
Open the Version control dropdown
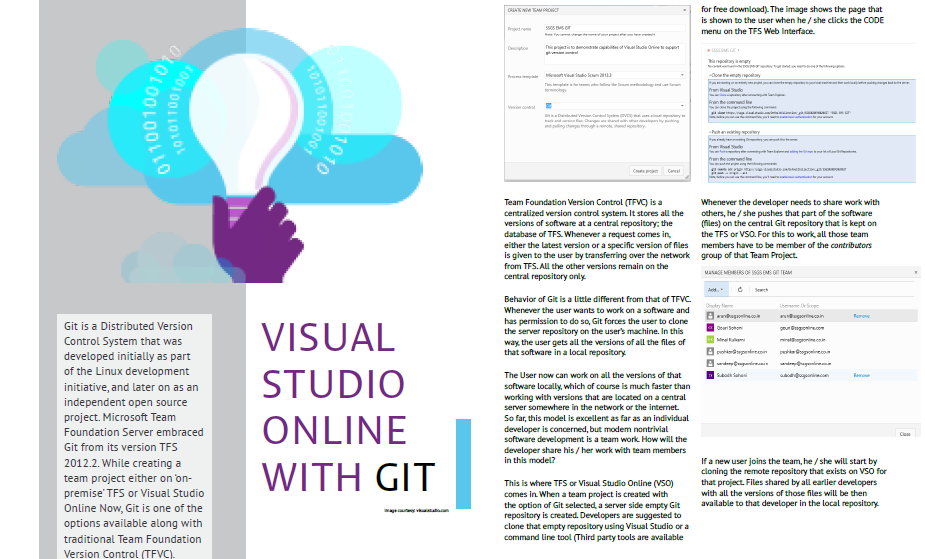tap(614, 106)
